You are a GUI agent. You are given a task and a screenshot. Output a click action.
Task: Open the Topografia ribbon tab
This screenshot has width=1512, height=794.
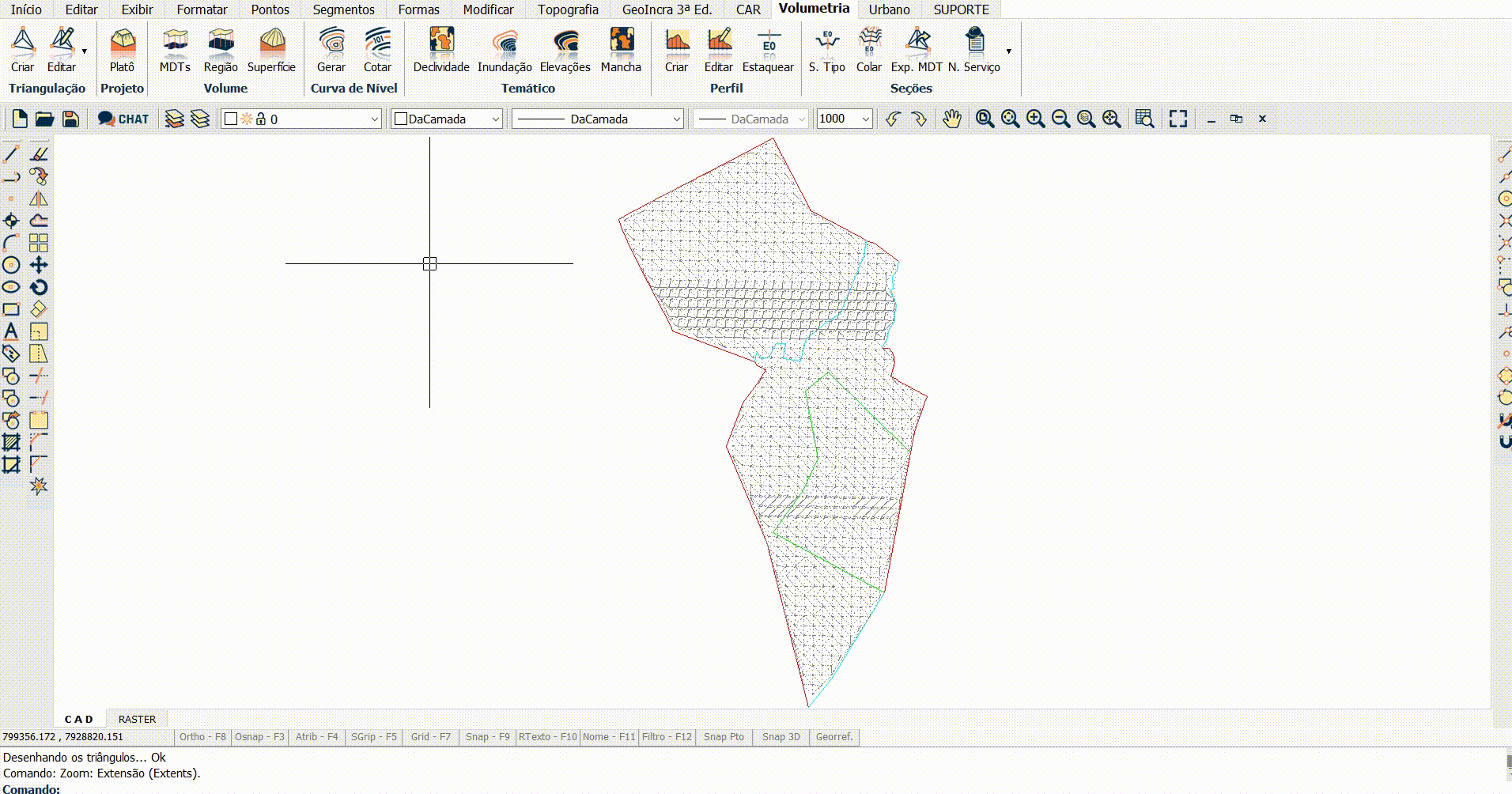pyautogui.click(x=568, y=9)
